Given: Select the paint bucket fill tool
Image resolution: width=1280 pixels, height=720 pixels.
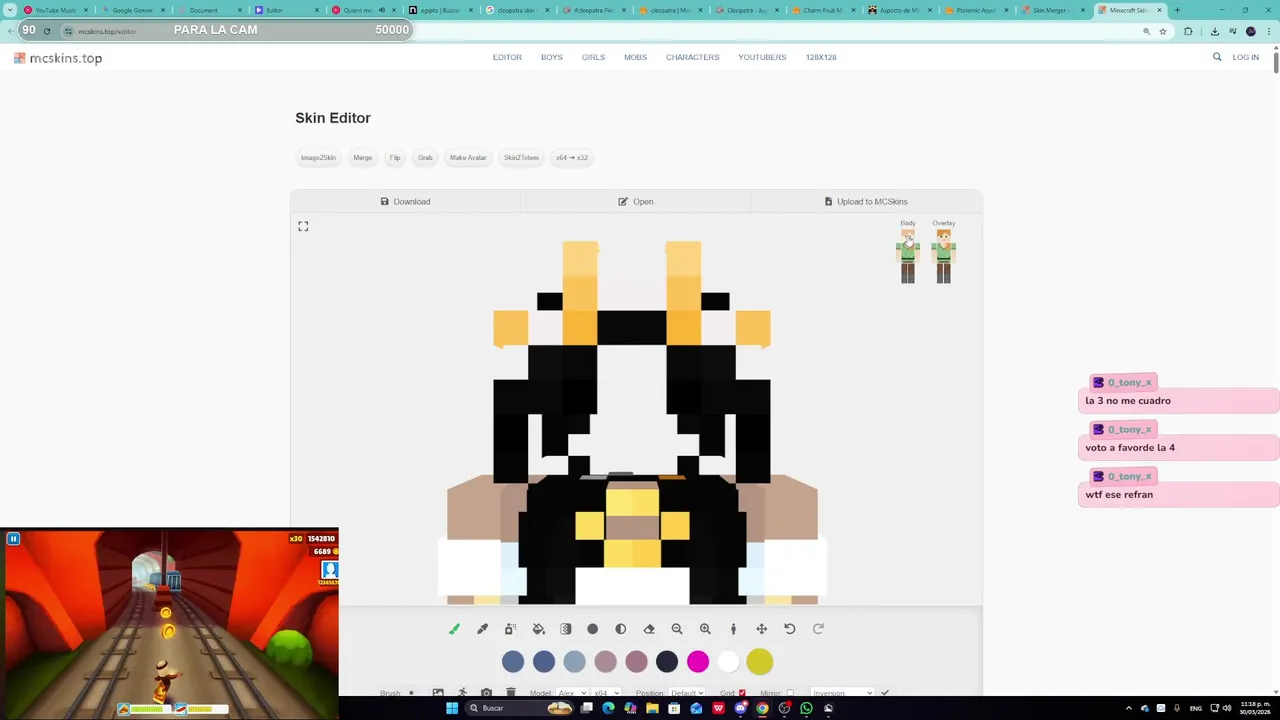Looking at the screenshot, I should tap(538, 629).
